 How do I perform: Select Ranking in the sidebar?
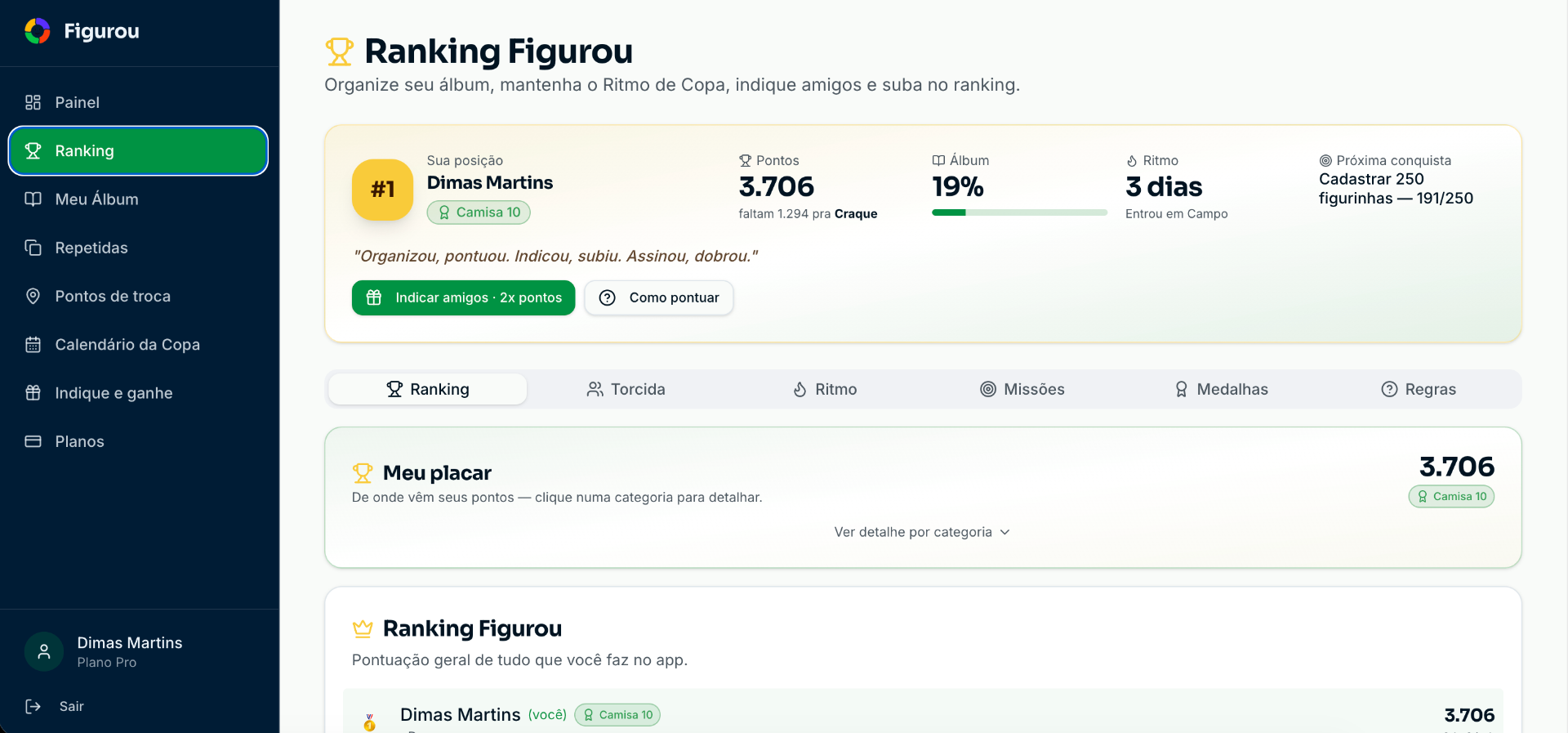click(138, 150)
